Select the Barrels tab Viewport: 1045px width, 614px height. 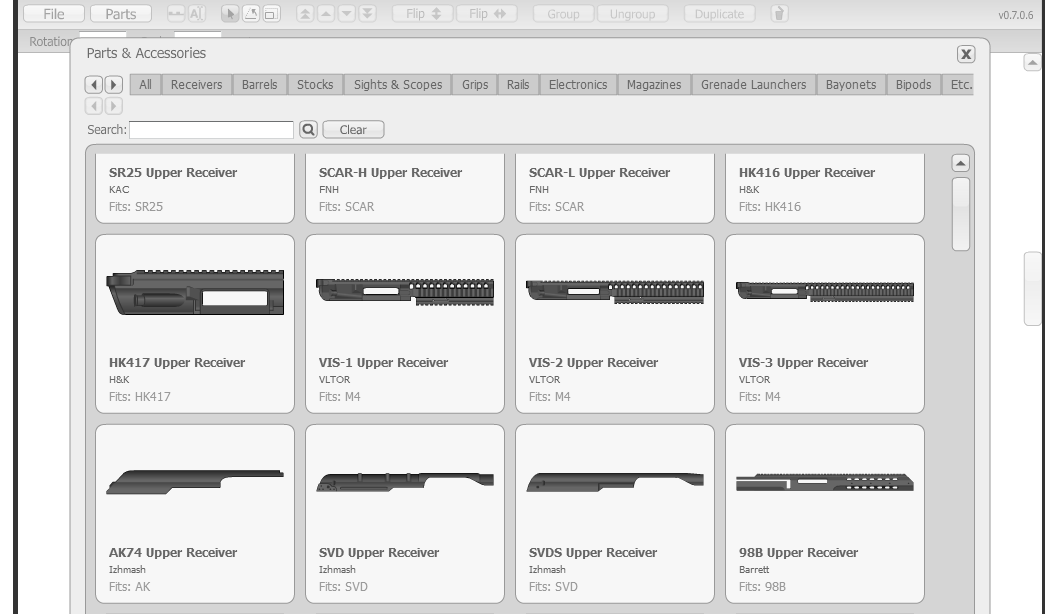(x=259, y=85)
